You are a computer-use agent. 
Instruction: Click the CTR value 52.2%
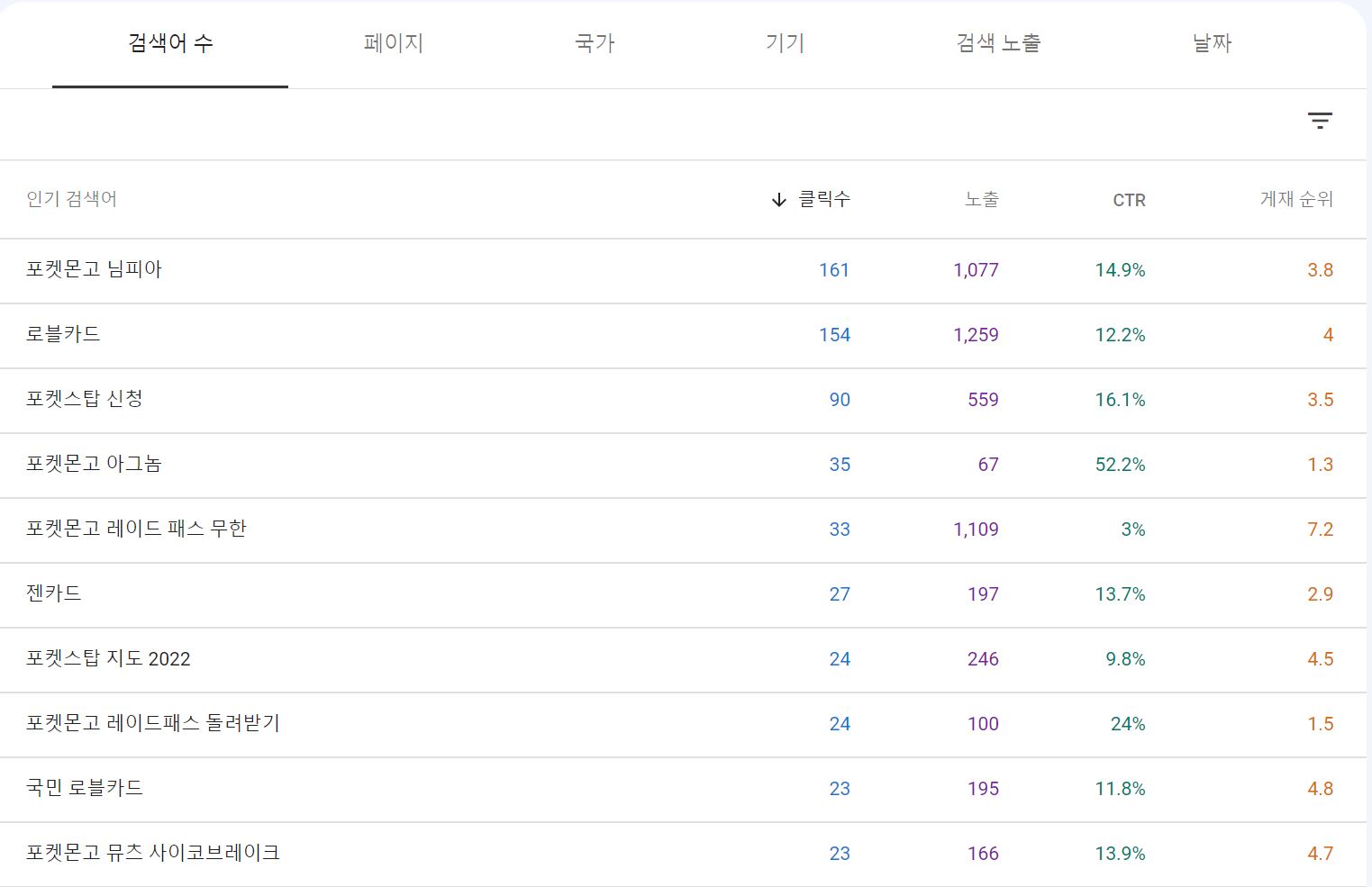click(x=1121, y=465)
